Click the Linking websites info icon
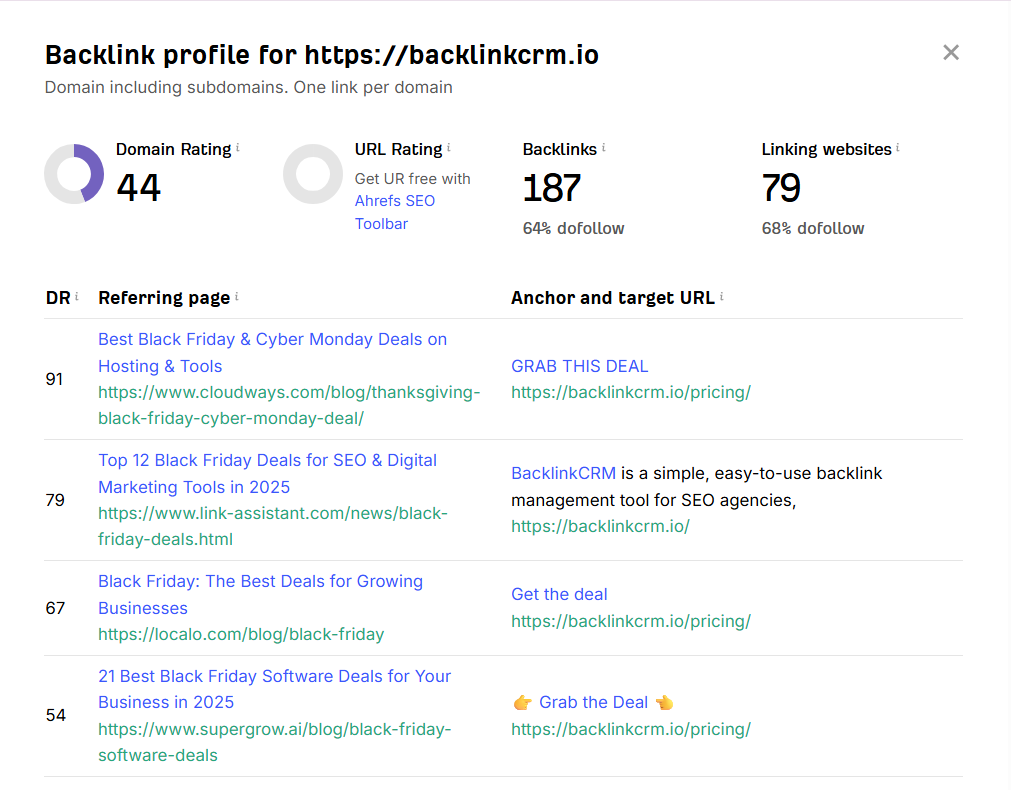 point(898,148)
